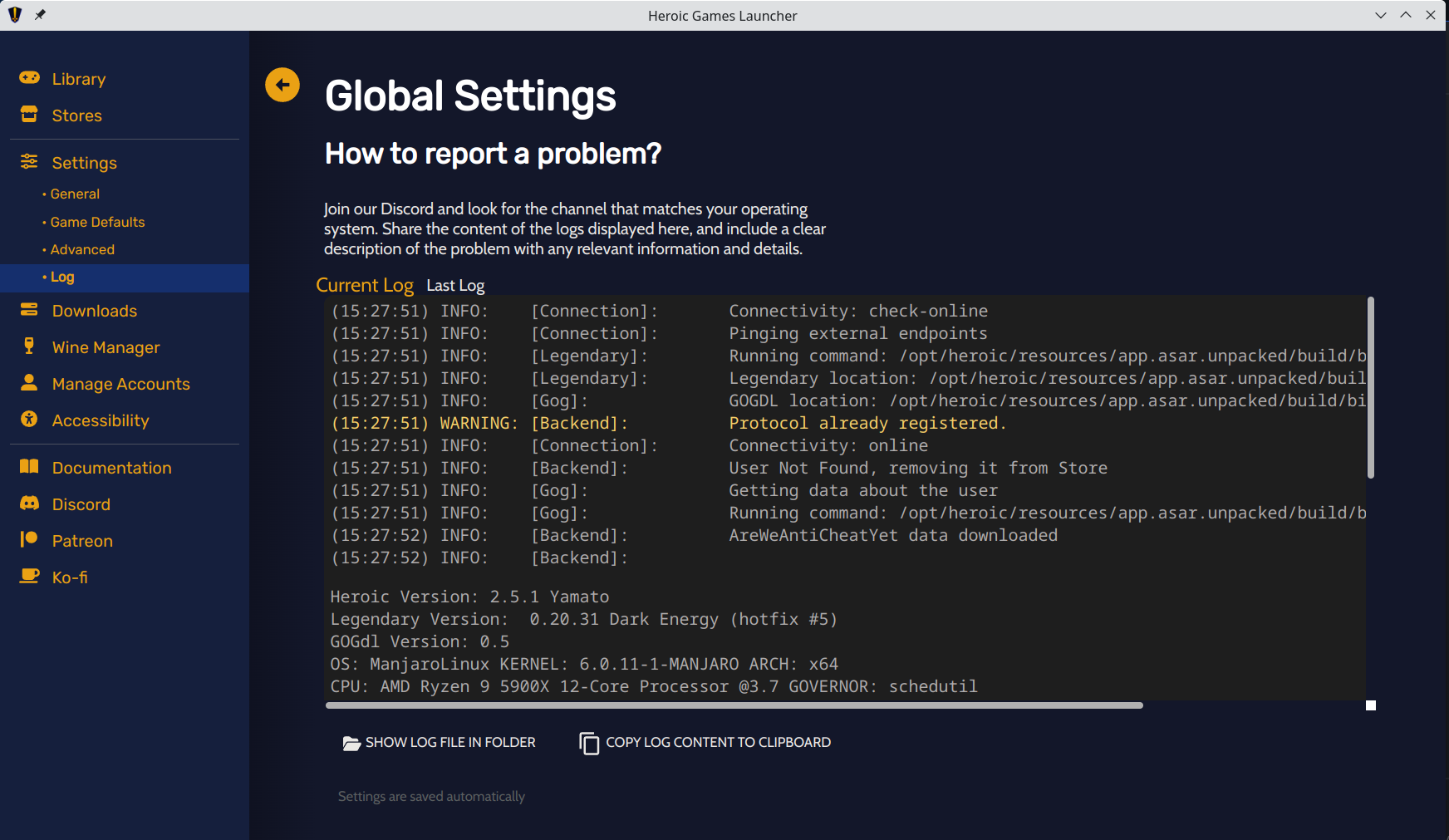Screen dimensions: 1449x840
Task: Click the folder icon beside Show Log File
Action: tap(351, 743)
